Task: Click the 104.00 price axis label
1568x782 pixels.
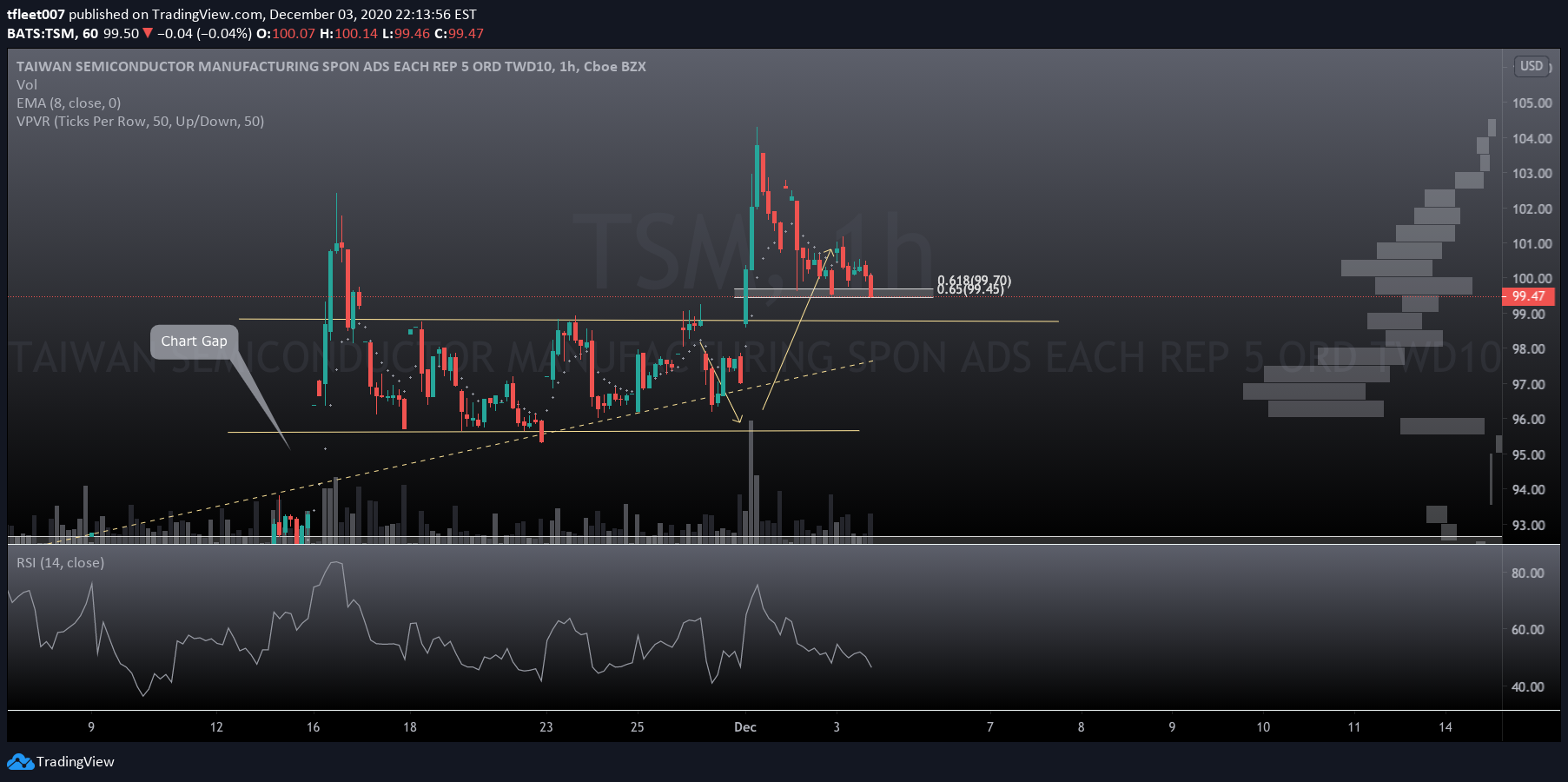Action: pos(1532,138)
